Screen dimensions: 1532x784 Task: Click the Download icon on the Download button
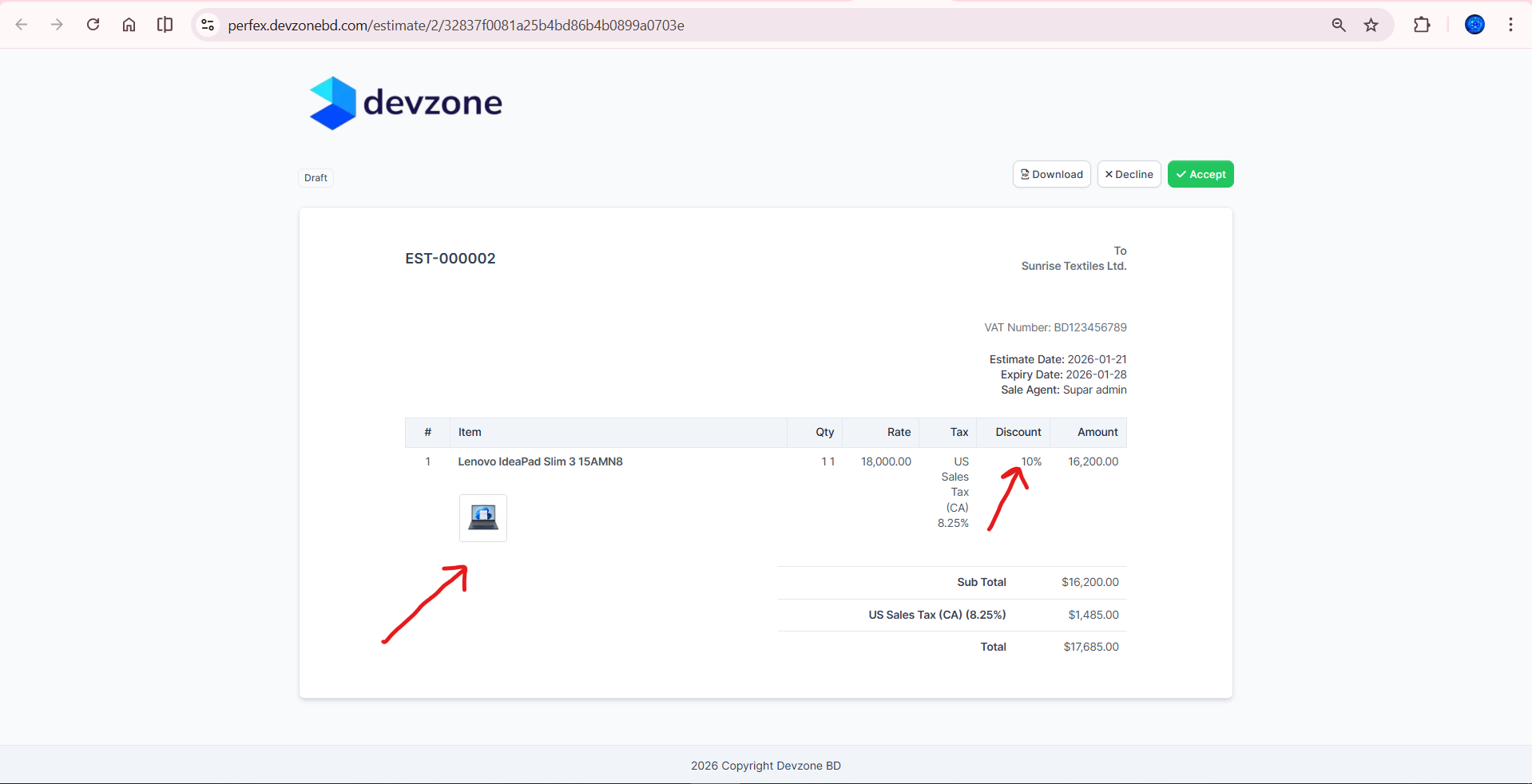pyautogui.click(x=1025, y=174)
